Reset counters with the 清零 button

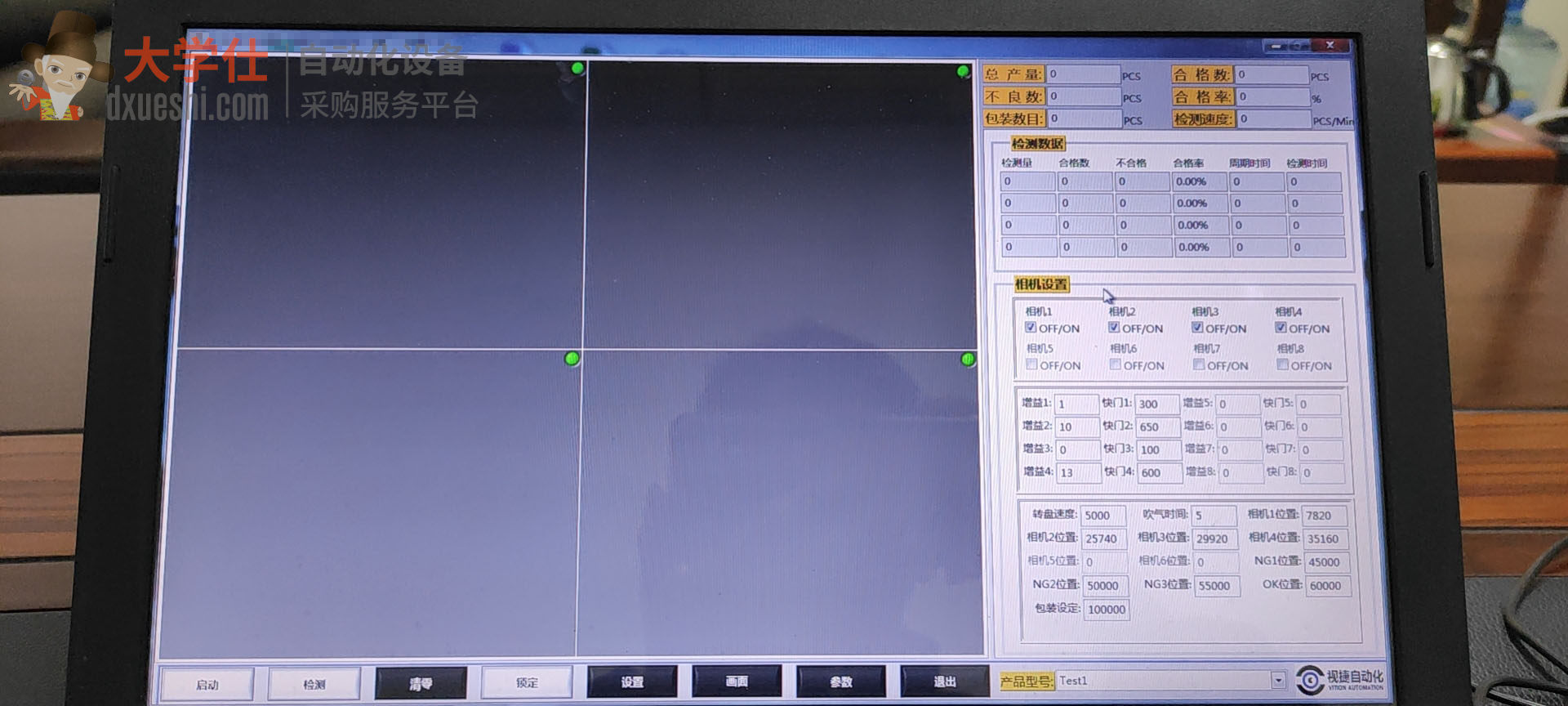(421, 683)
